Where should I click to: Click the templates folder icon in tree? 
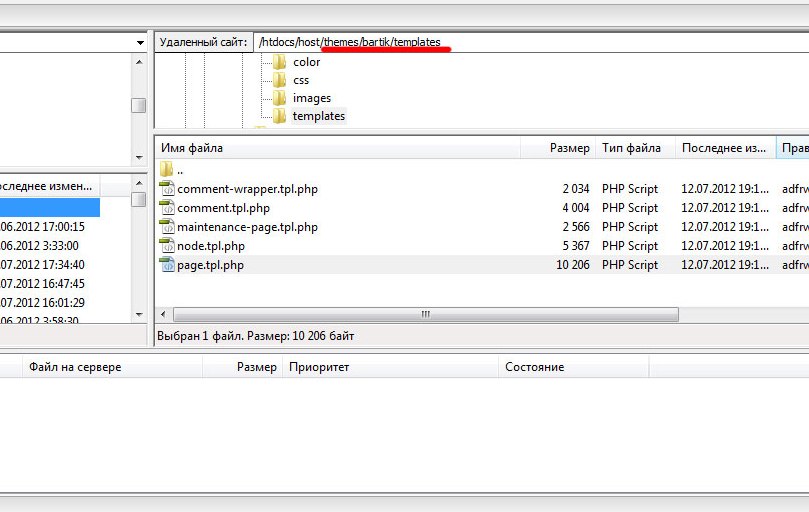(279, 116)
